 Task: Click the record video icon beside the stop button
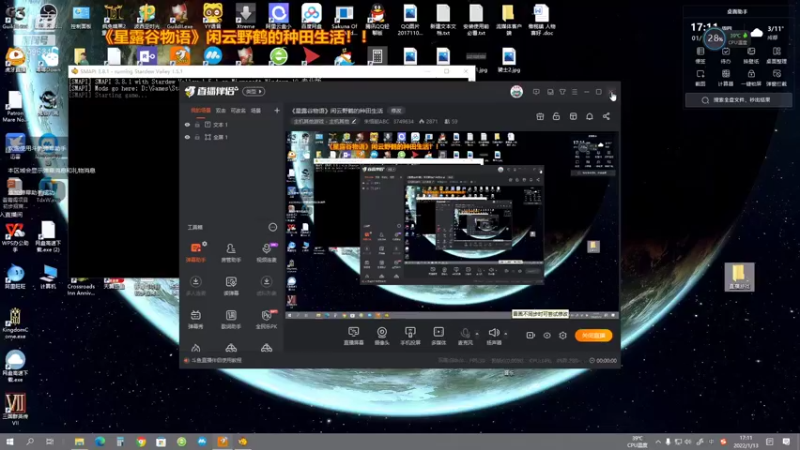click(x=531, y=335)
